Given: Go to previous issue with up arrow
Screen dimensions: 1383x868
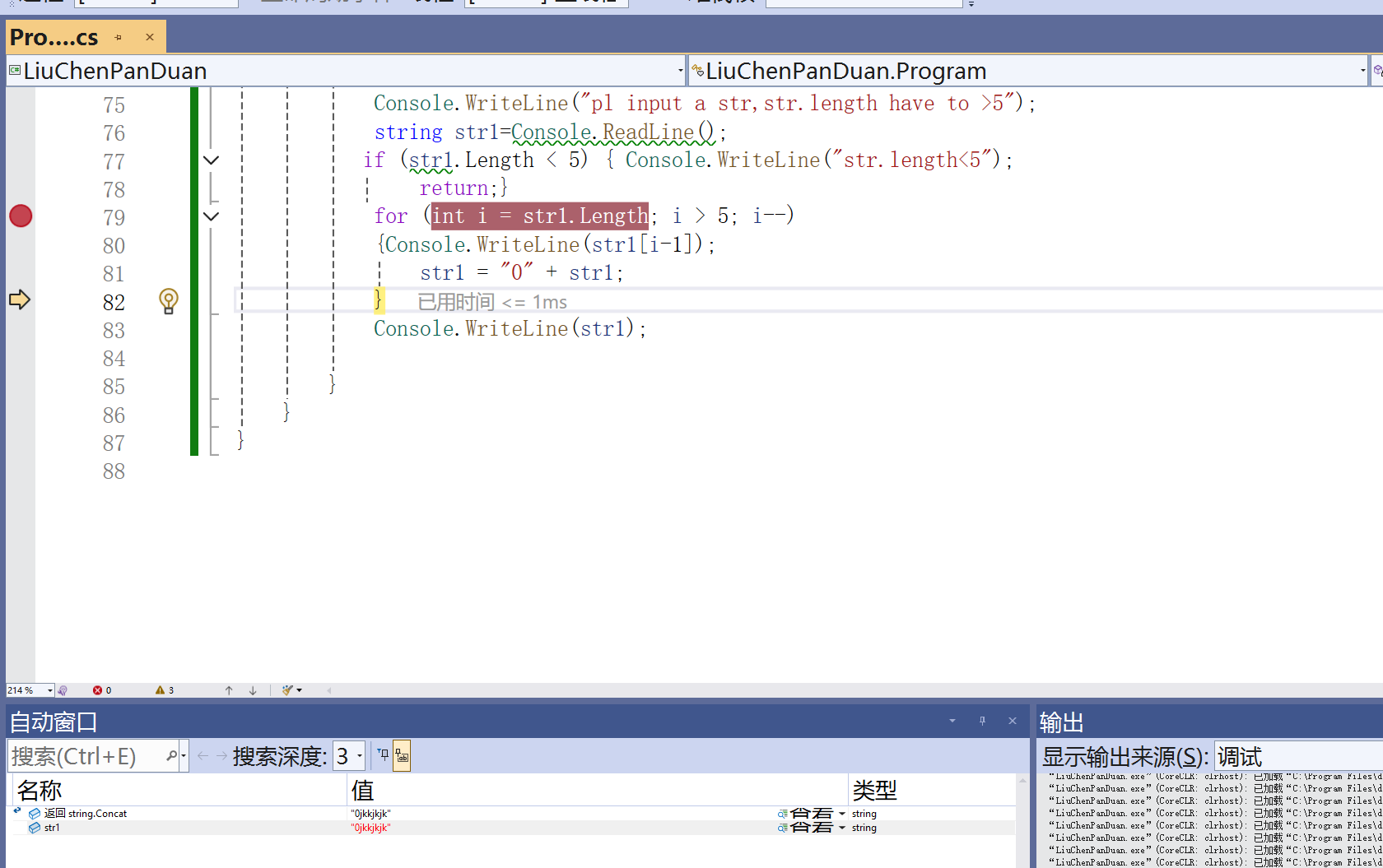Looking at the screenshot, I should [x=229, y=690].
